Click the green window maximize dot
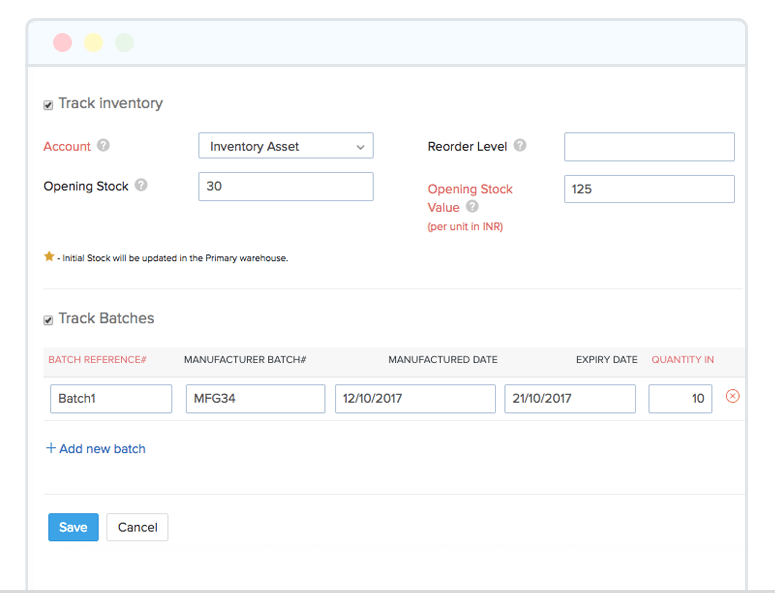The image size is (775, 609). click(124, 43)
